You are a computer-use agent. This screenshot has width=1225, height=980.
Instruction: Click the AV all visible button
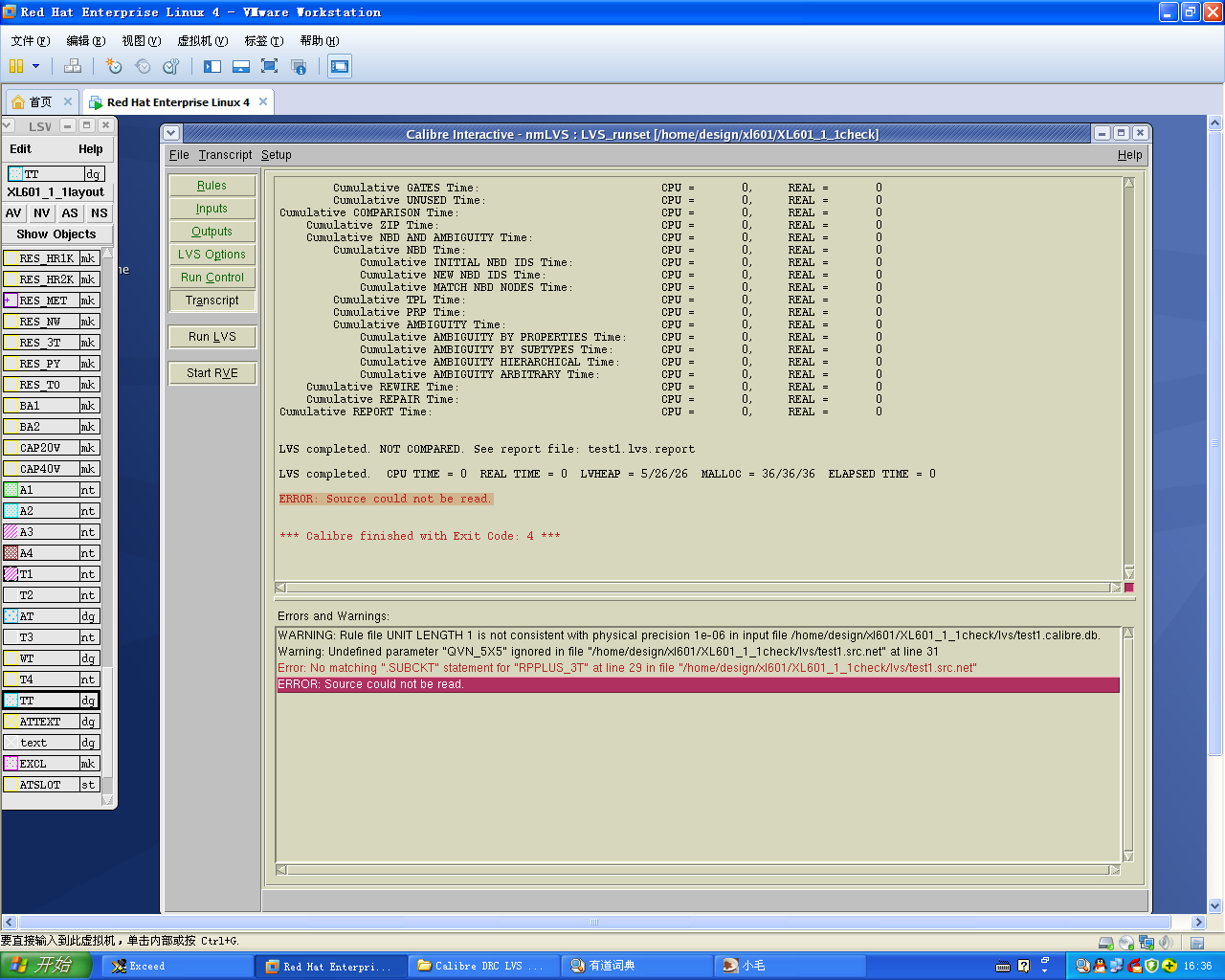tap(13, 213)
